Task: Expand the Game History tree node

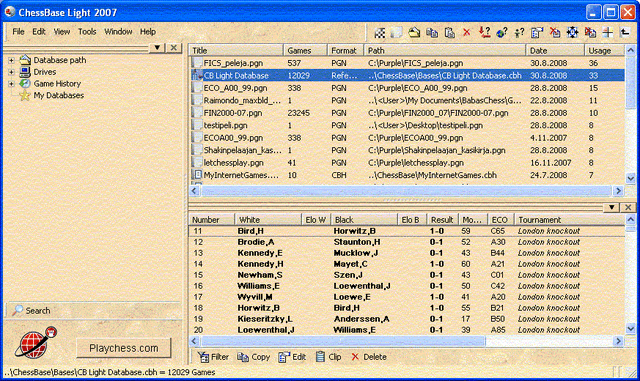Action: tap(11, 84)
